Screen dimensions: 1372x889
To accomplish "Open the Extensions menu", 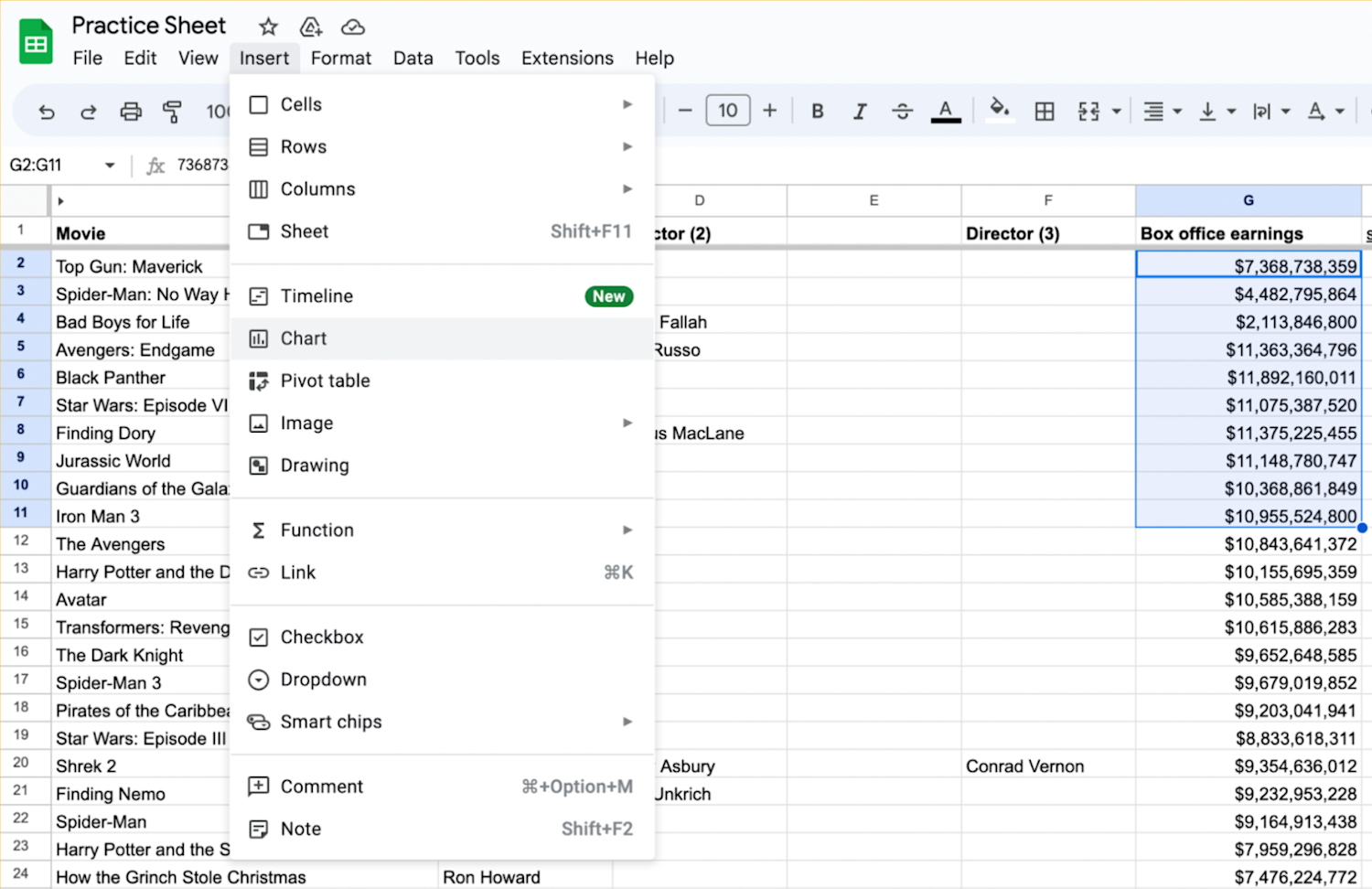I will point(567,58).
